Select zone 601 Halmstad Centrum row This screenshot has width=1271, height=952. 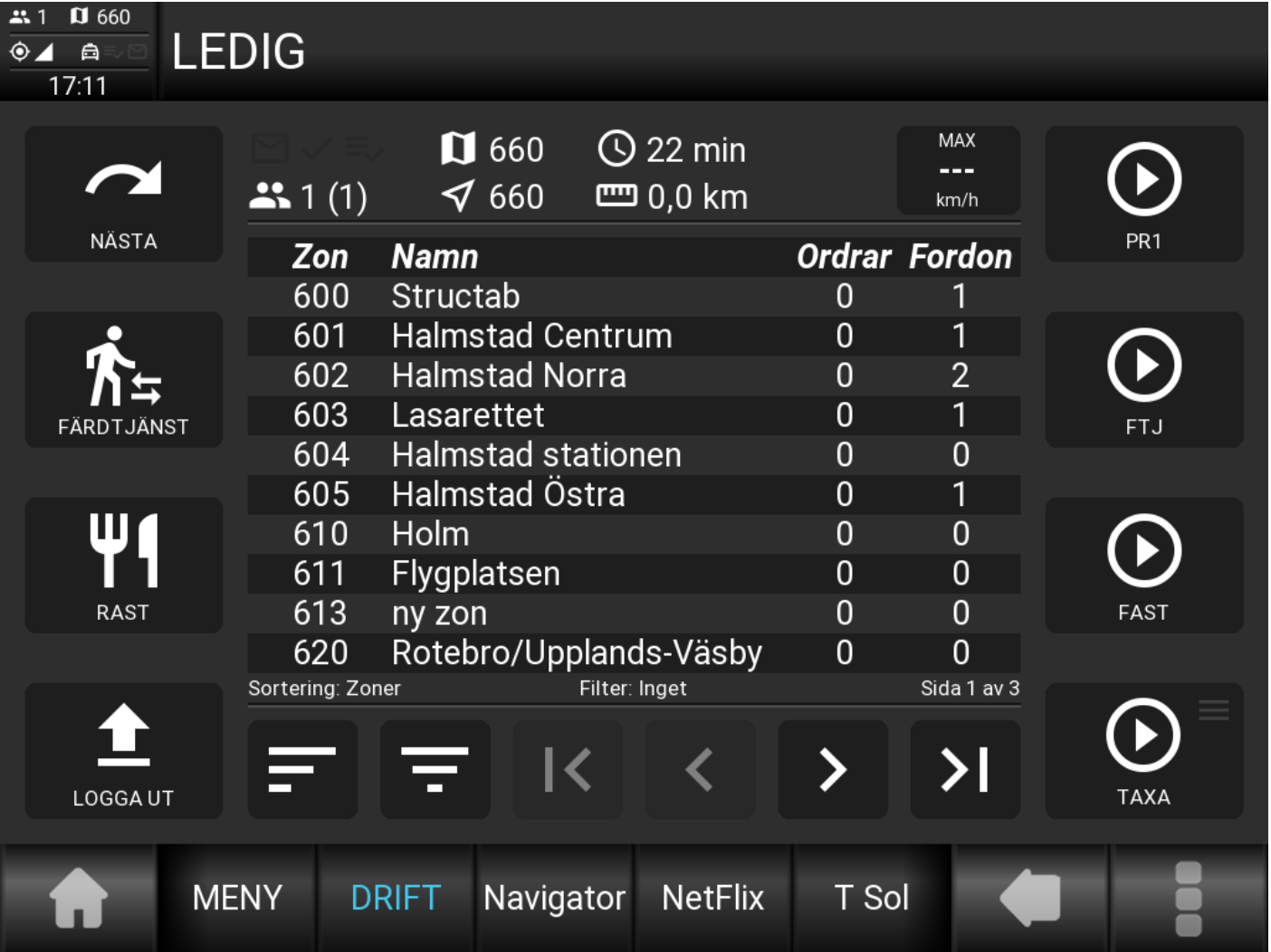click(634, 336)
